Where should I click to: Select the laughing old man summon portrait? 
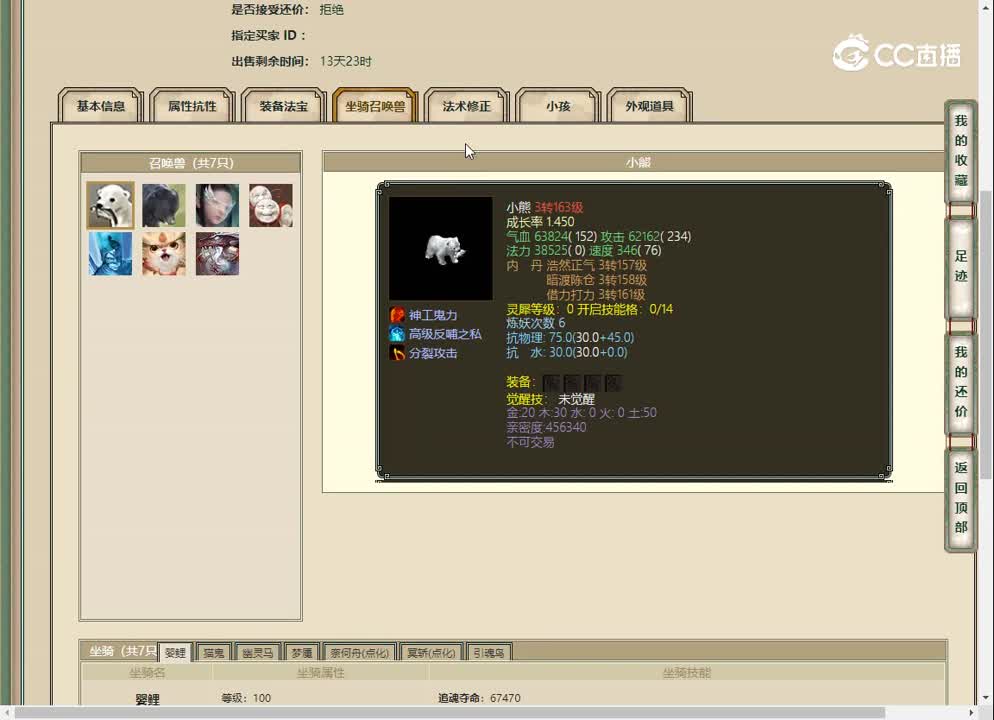click(271, 205)
